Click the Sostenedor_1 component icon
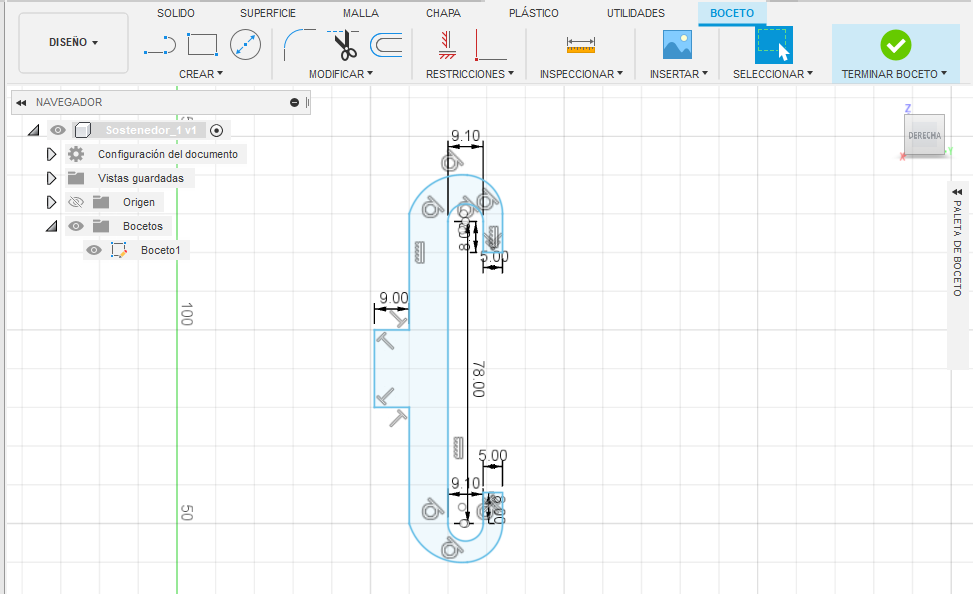 coord(83,130)
